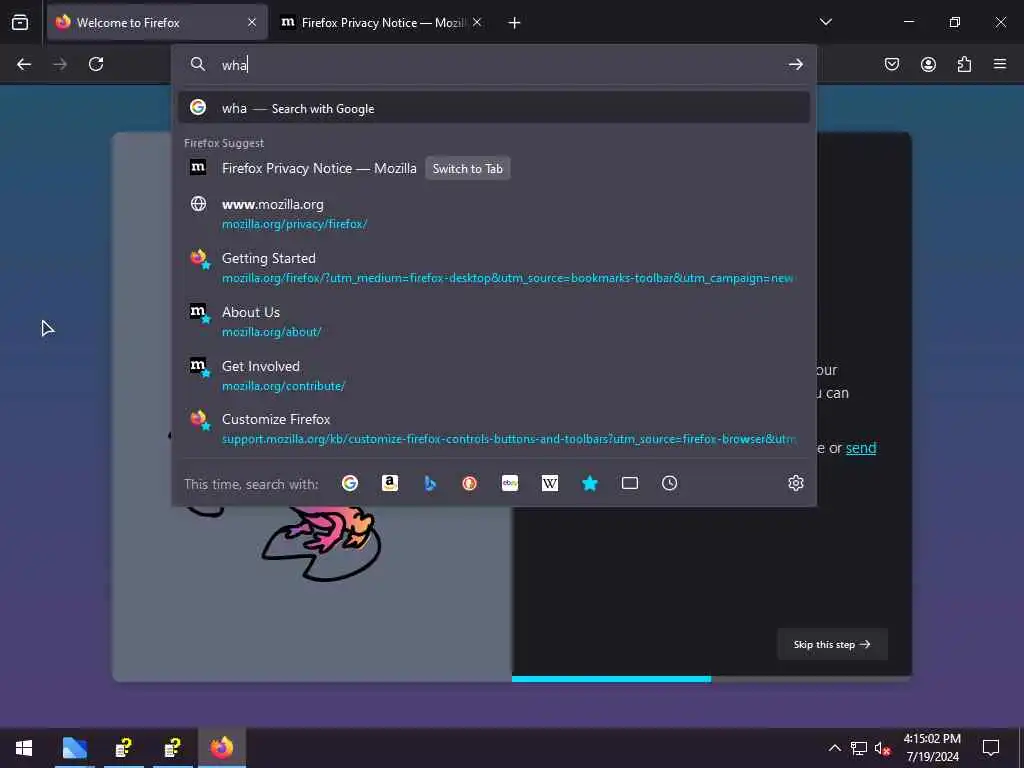The height and width of the screenshot is (768, 1024).
Task: Search this time with eBay icon
Action: tap(510, 483)
